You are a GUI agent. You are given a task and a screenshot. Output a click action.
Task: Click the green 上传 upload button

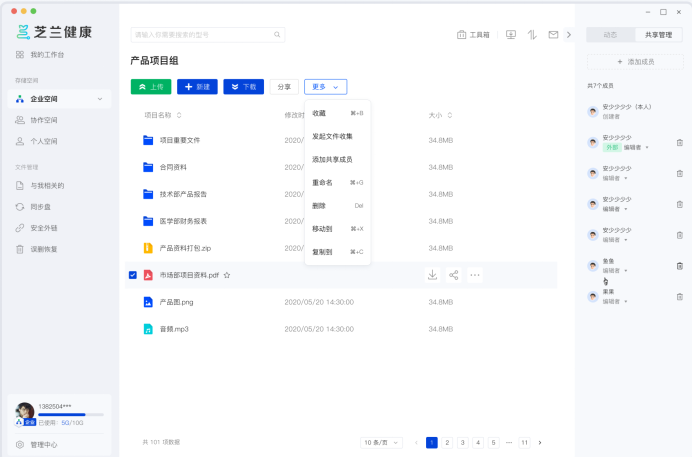point(150,87)
